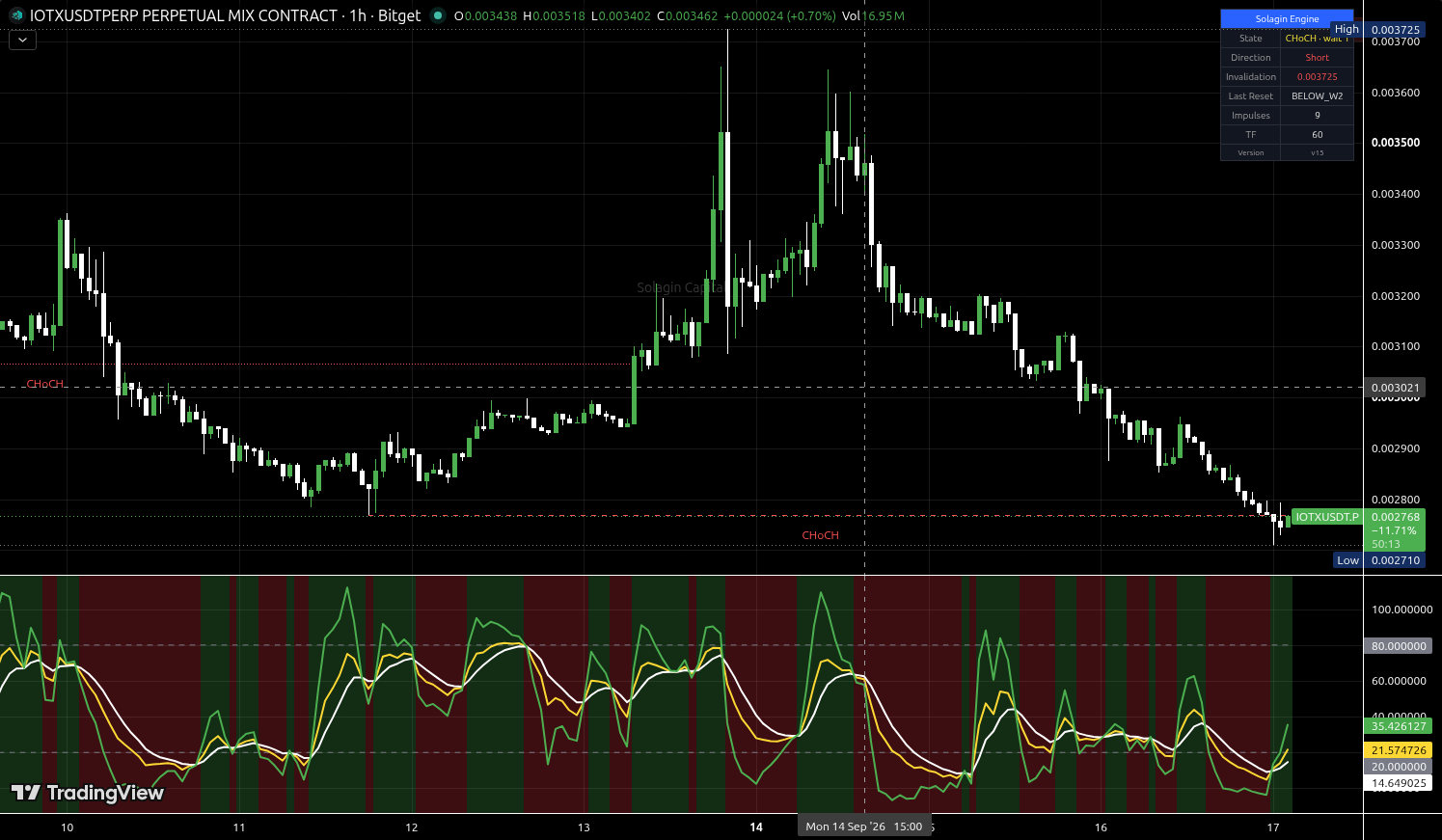The height and width of the screenshot is (840, 1442).
Task: Click date '17' on time axis
Action: tap(1273, 827)
